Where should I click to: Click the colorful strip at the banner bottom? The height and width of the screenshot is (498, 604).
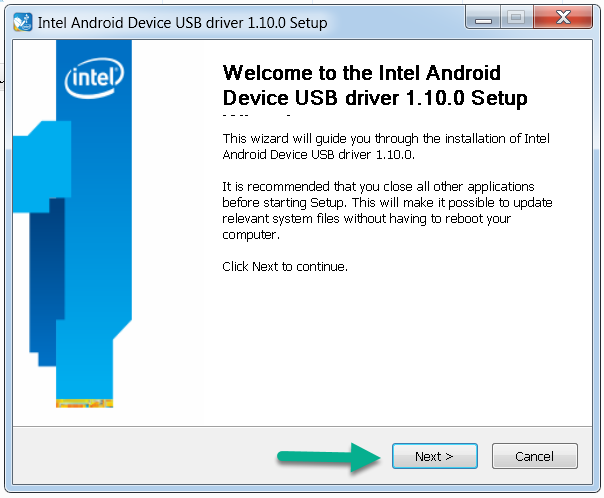click(x=84, y=404)
